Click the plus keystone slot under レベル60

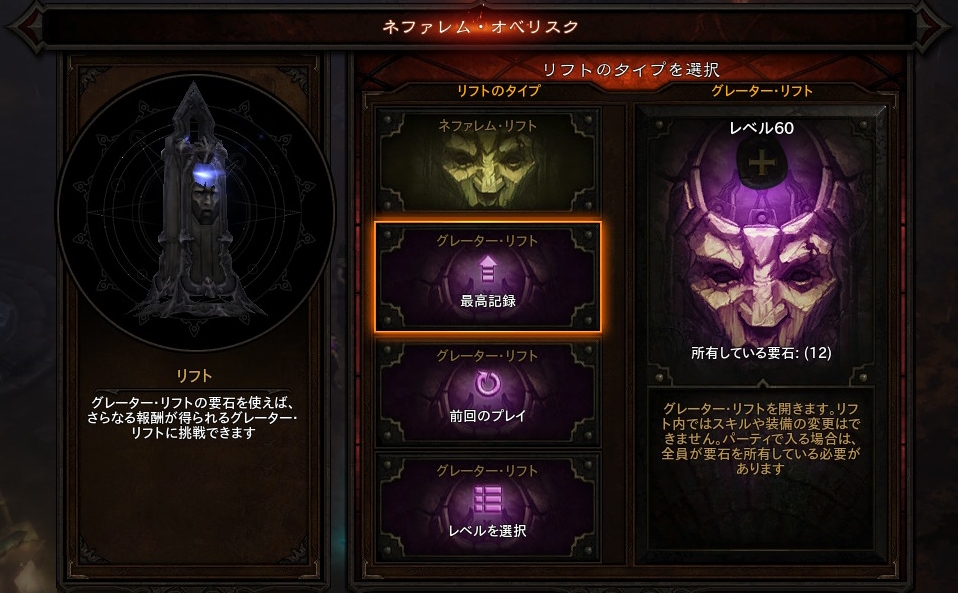761,164
